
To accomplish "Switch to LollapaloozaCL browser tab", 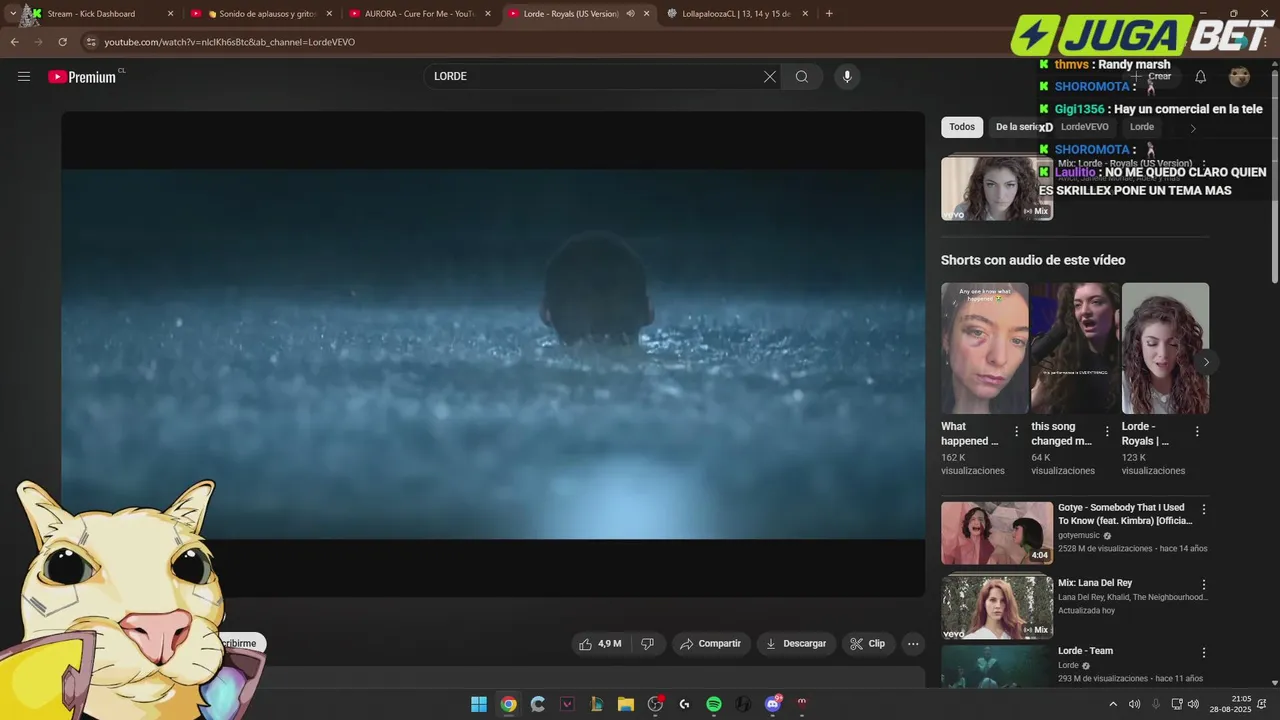I will coord(738,14).
